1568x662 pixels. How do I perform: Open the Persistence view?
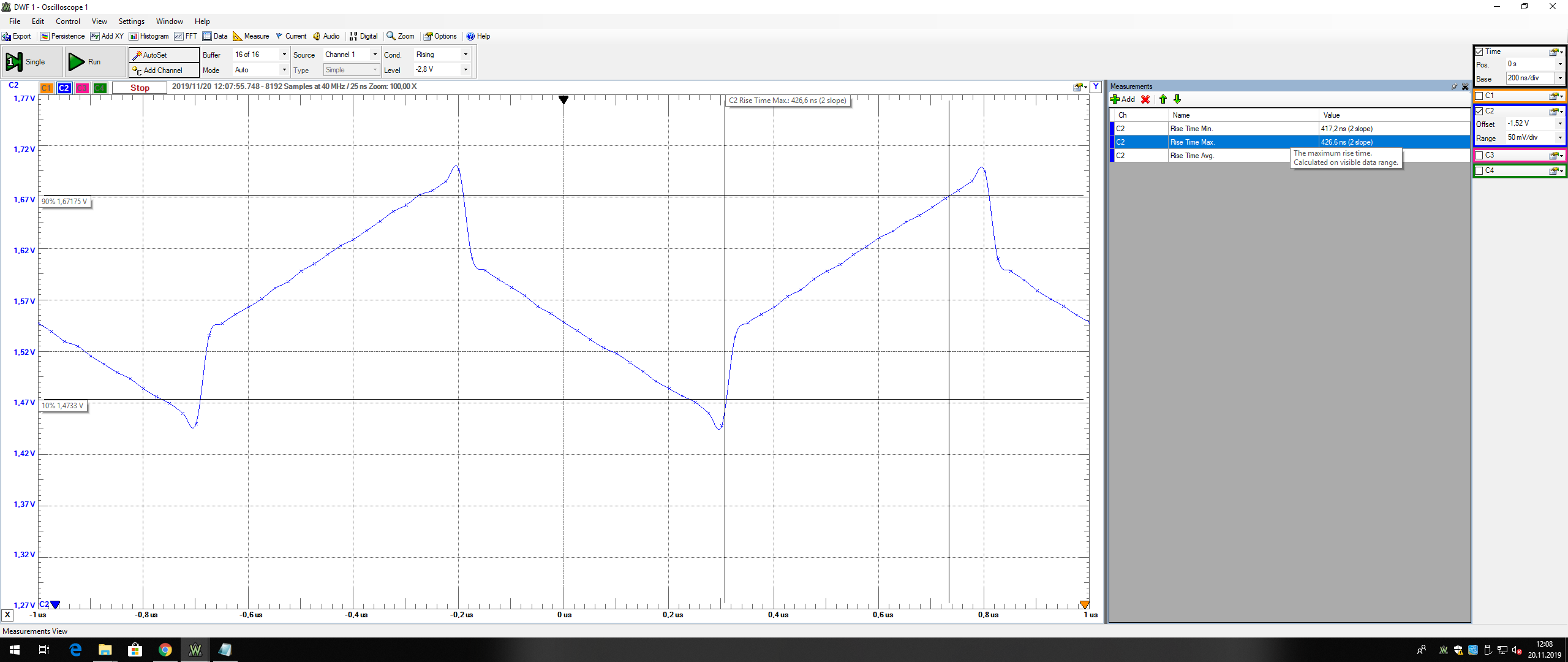(62, 36)
